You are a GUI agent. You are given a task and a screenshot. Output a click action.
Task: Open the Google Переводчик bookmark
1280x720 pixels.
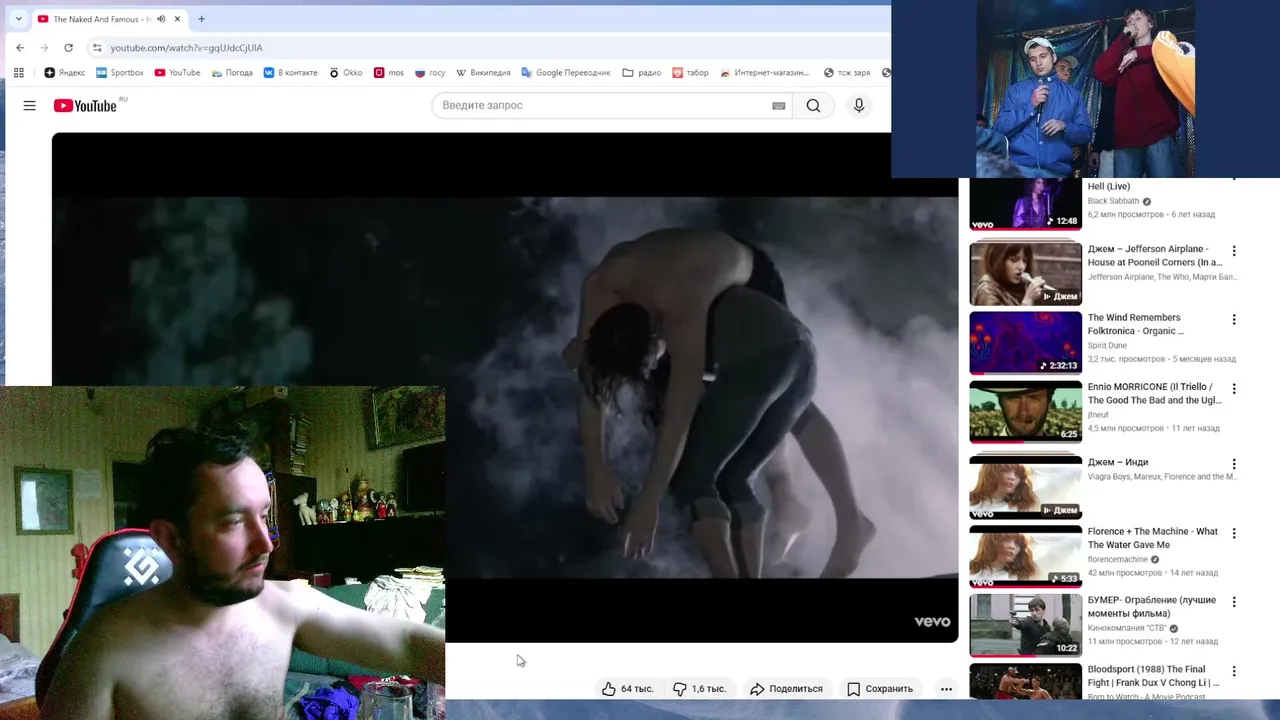pyautogui.click(x=566, y=72)
